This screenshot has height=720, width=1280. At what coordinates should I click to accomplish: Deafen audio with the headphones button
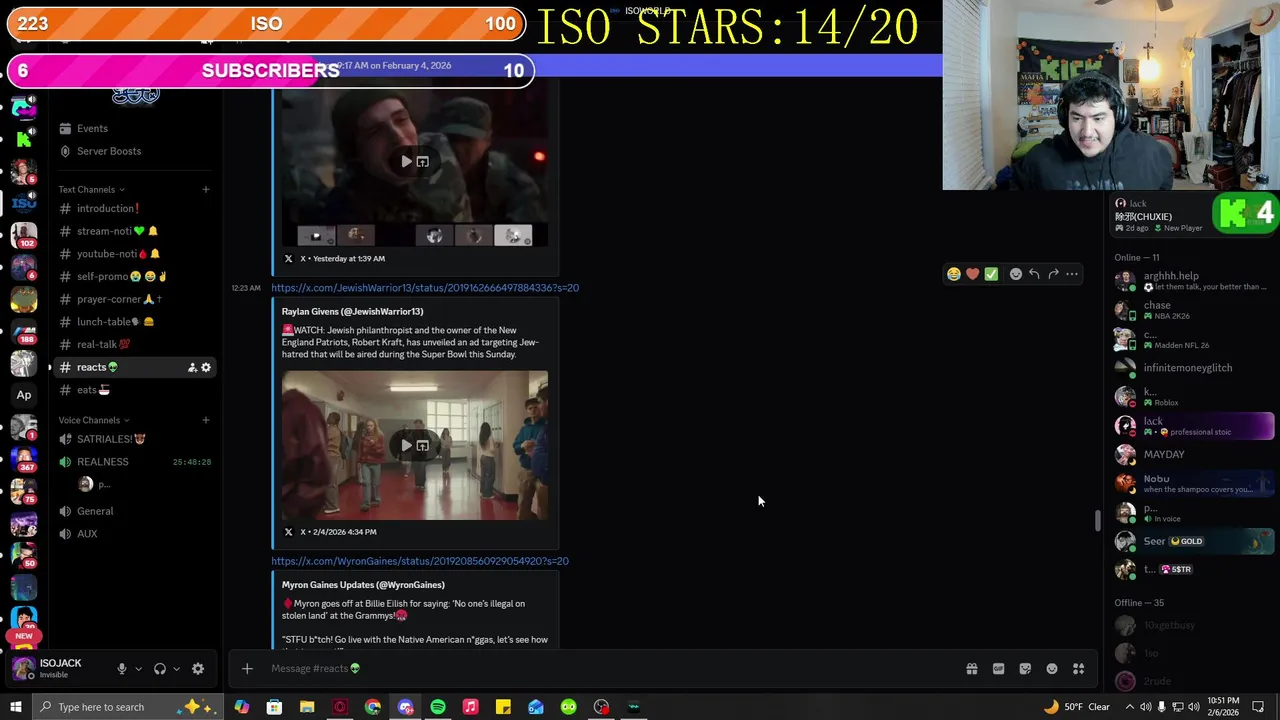click(159, 669)
